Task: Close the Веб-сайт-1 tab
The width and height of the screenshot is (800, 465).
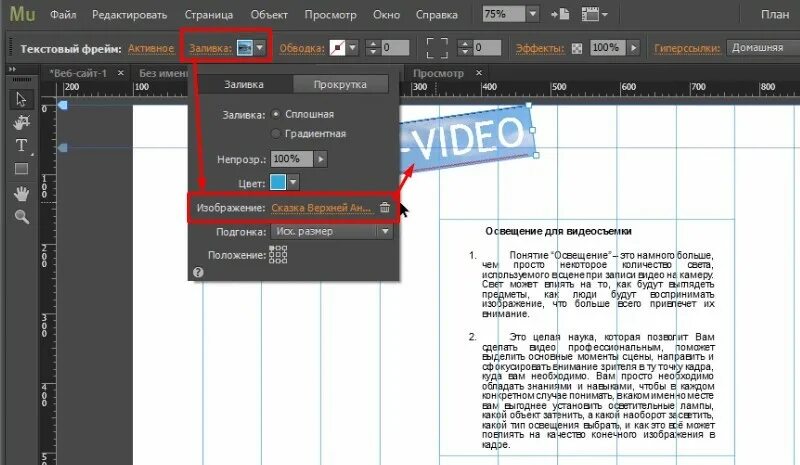Action: (x=121, y=73)
